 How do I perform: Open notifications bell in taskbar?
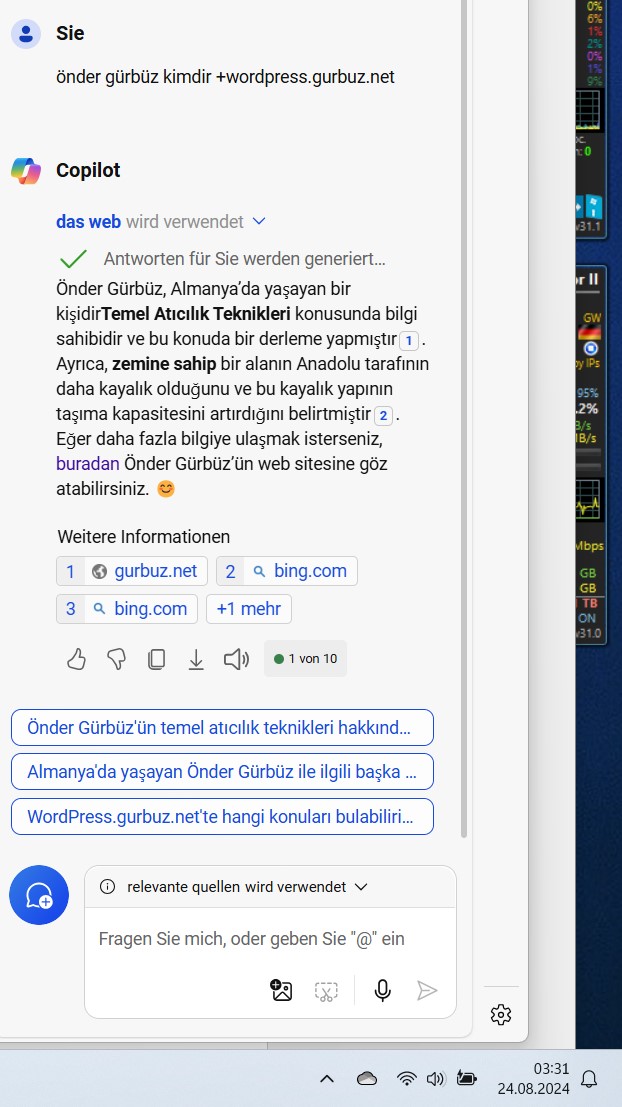pos(589,1078)
